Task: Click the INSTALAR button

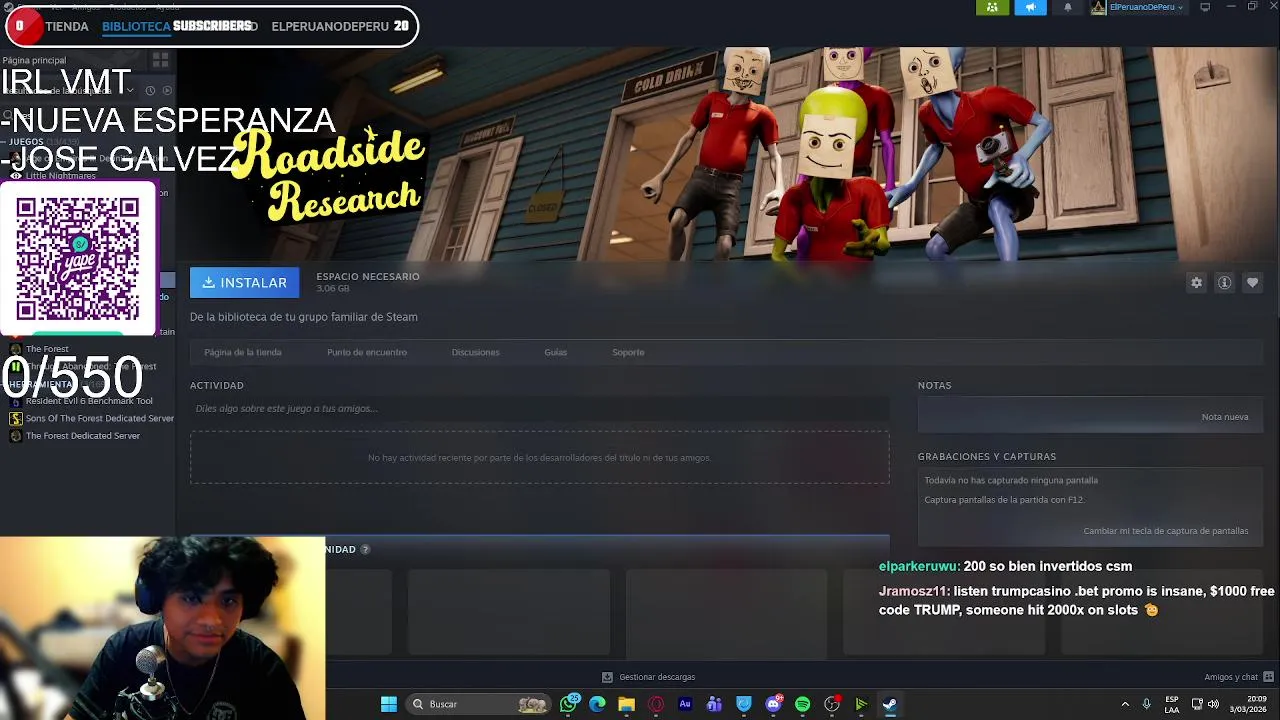Action: (x=244, y=283)
